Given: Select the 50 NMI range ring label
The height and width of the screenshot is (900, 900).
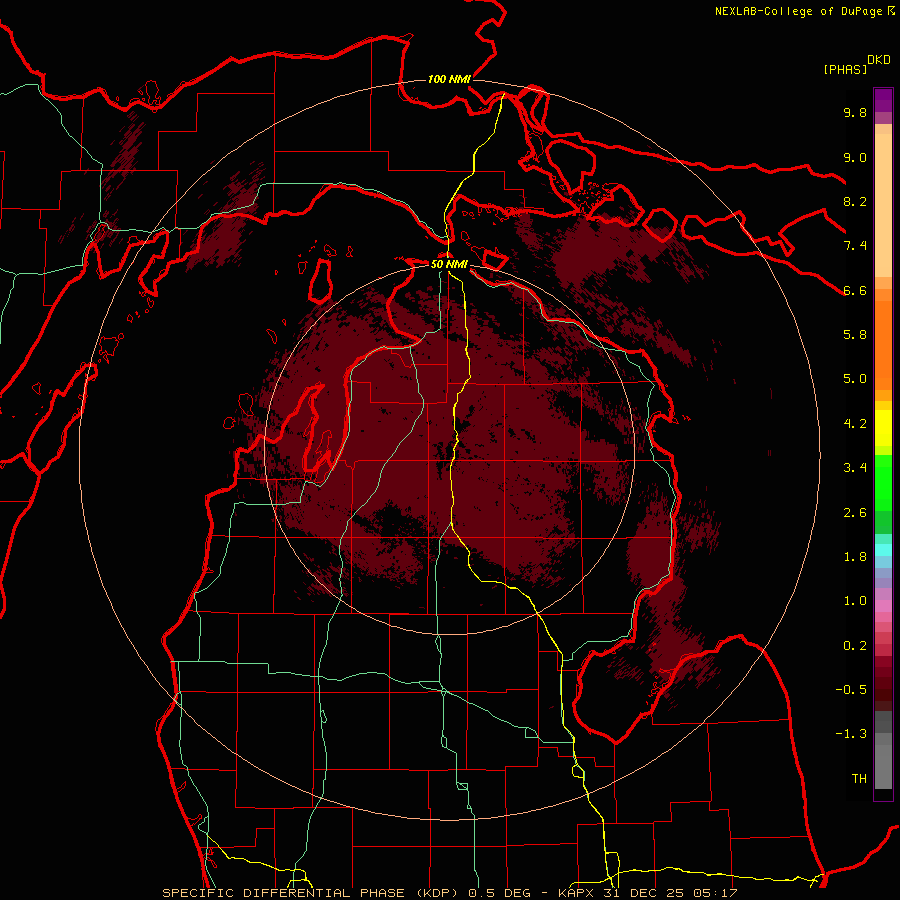Looking at the screenshot, I should coord(449,264).
